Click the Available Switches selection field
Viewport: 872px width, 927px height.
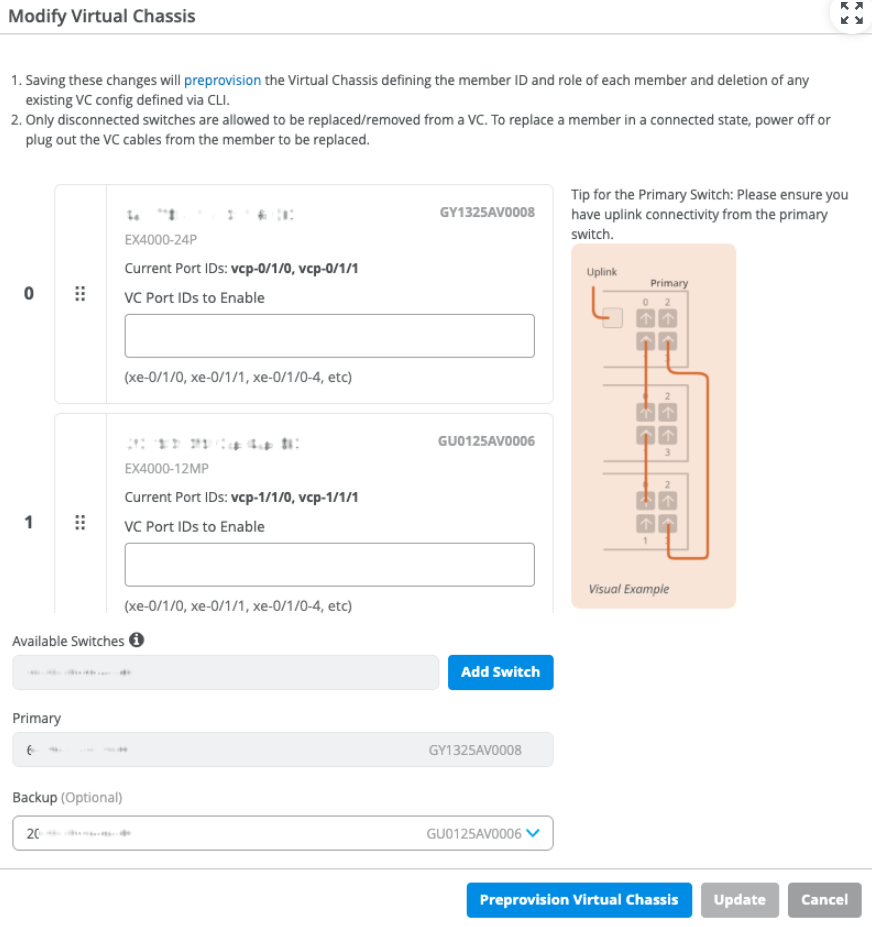[225, 673]
